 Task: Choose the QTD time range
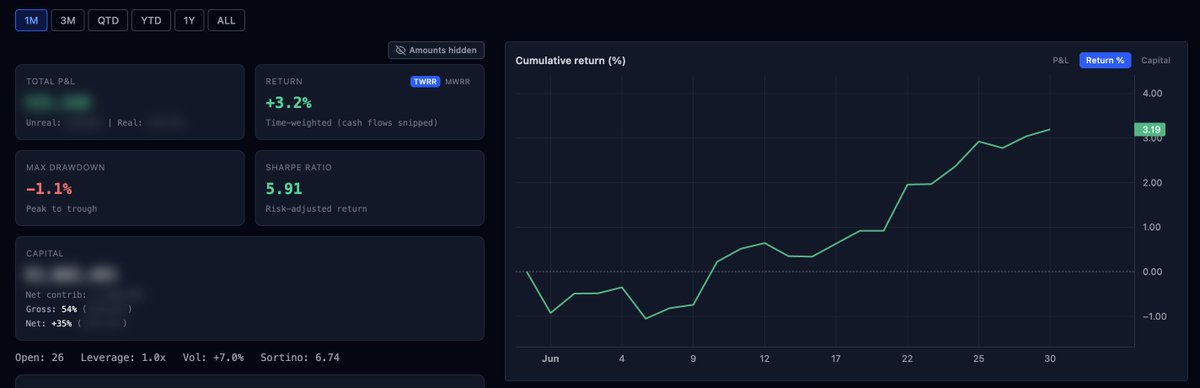[x=108, y=20]
